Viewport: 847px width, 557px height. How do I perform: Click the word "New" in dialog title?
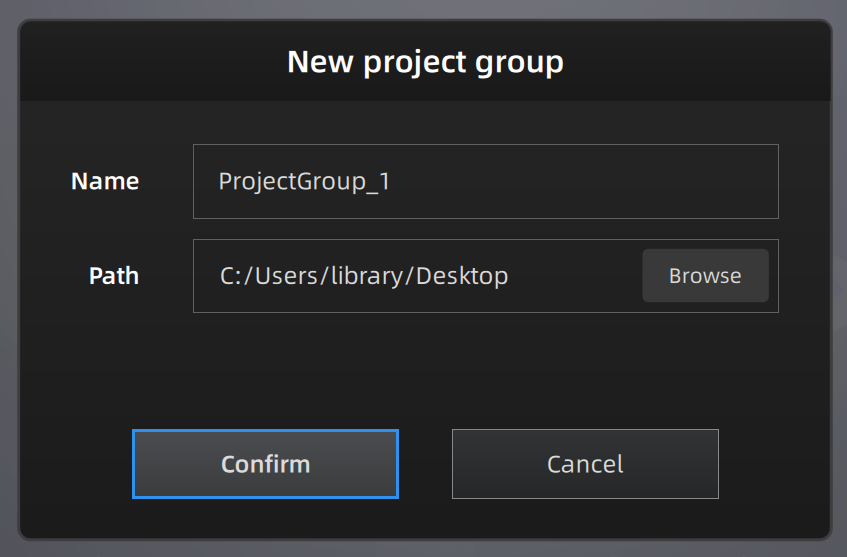(317, 62)
